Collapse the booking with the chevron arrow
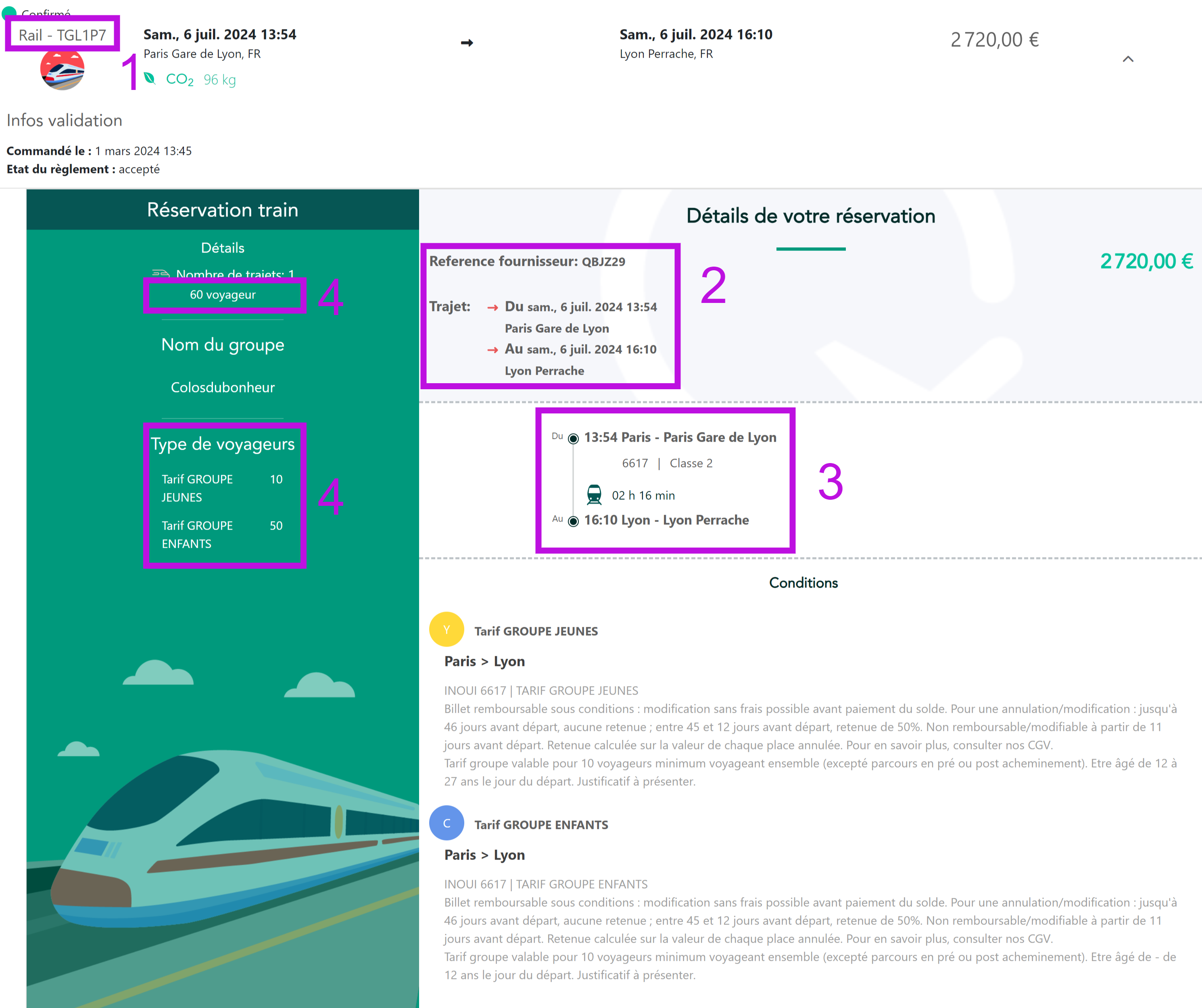1202x1008 pixels. point(1128,59)
